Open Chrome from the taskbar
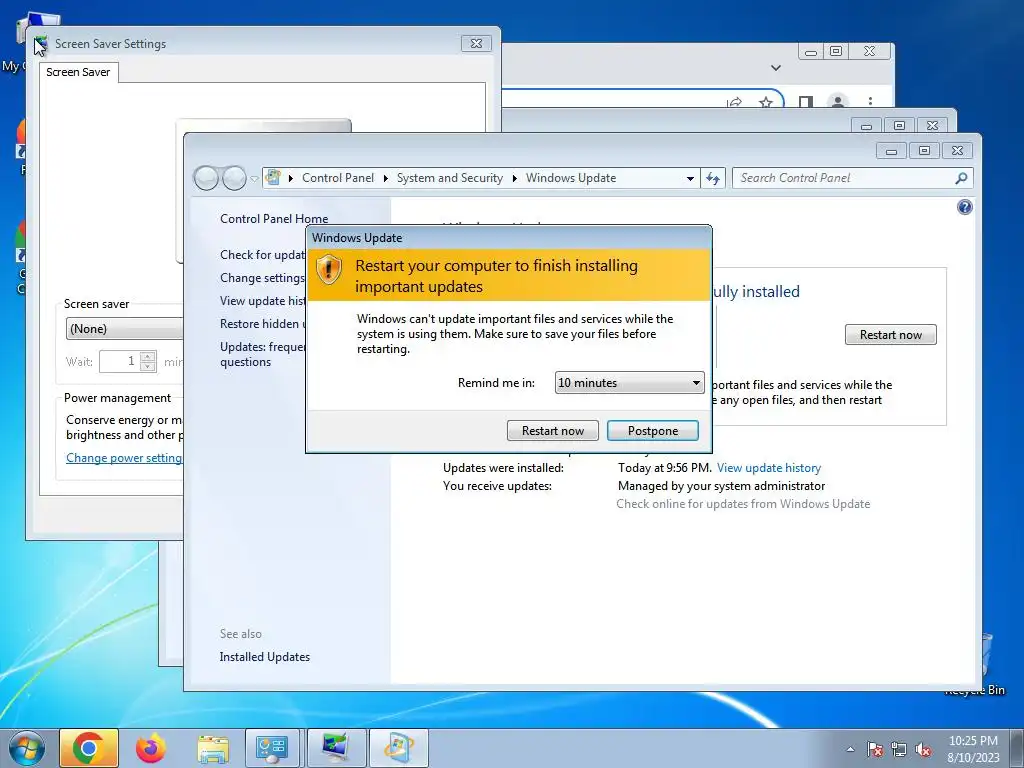 [89, 748]
